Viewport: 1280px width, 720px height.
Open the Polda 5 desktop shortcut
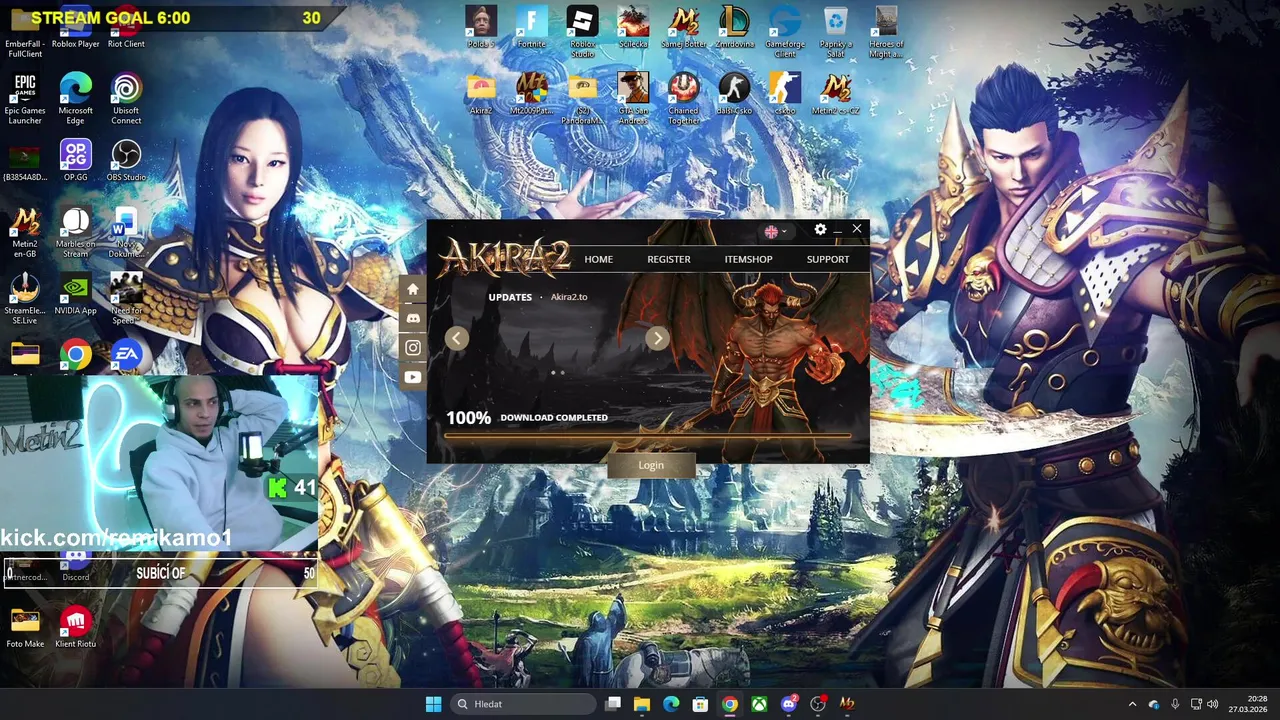[x=481, y=29]
